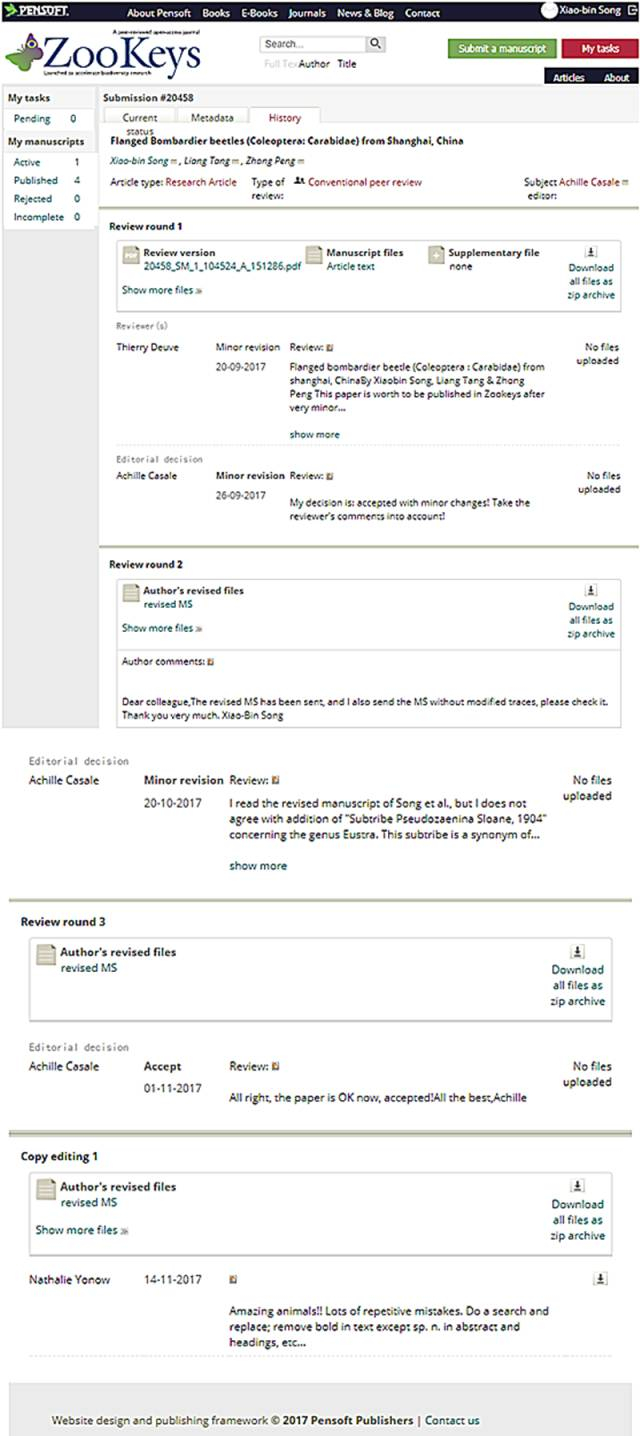The image size is (640, 1436).
Task: Expand Show more files in Review round 1
Action: [x=161, y=290]
